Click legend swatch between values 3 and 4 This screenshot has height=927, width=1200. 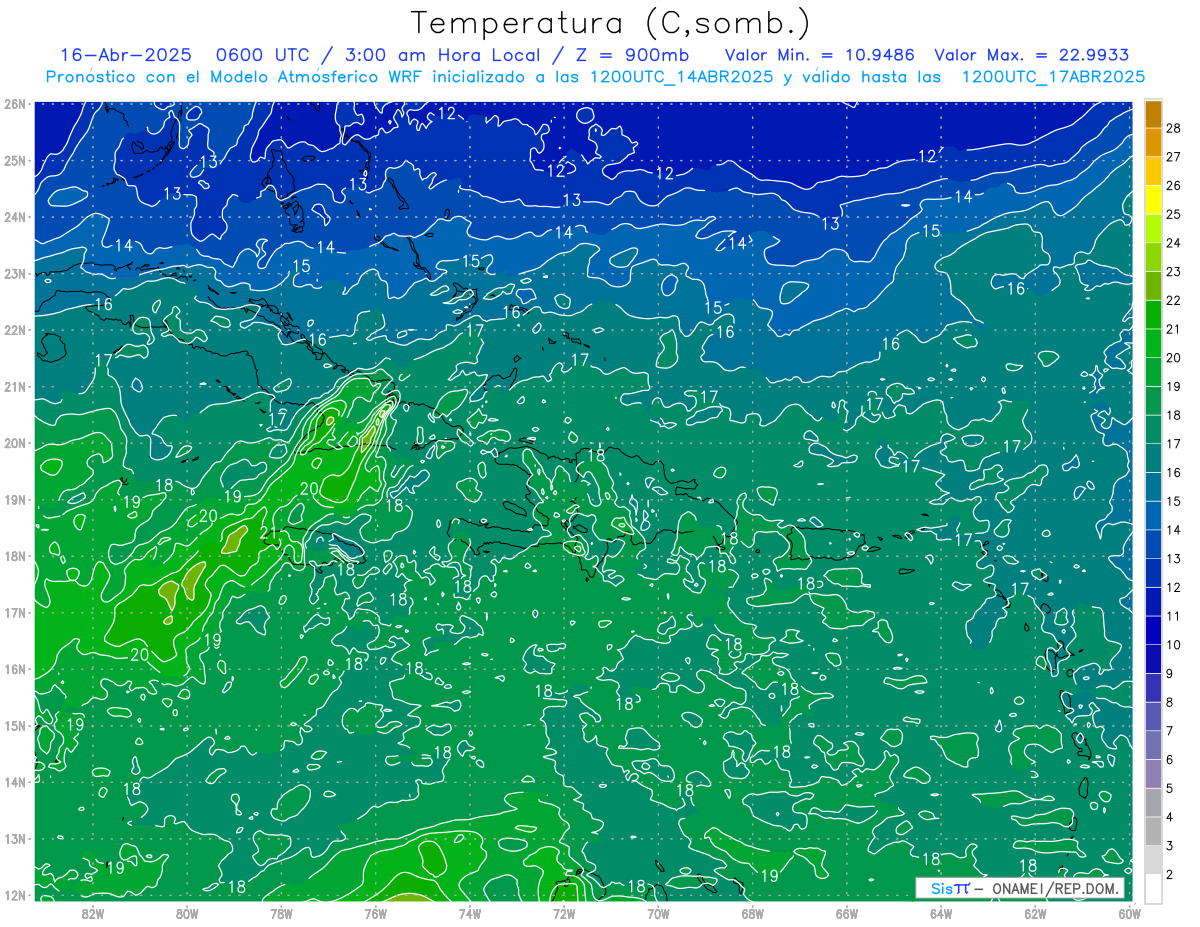[1153, 832]
